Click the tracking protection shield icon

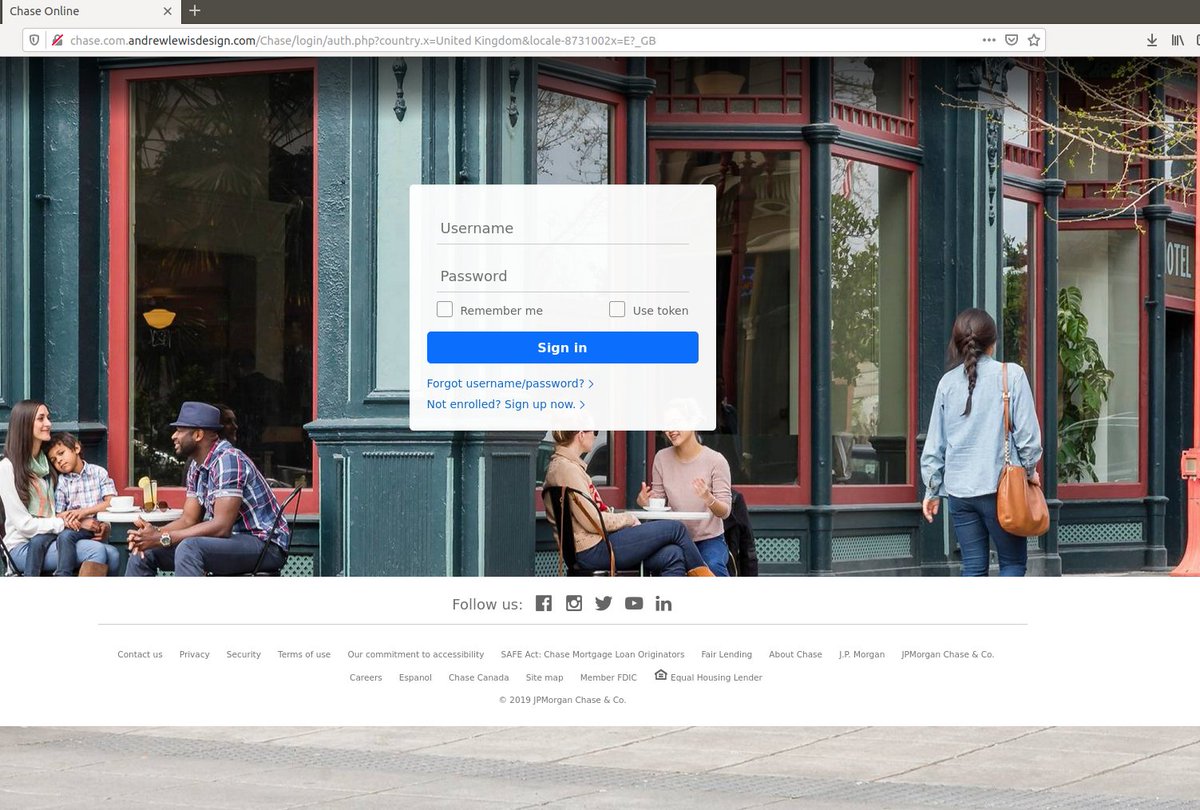click(x=34, y=40)
